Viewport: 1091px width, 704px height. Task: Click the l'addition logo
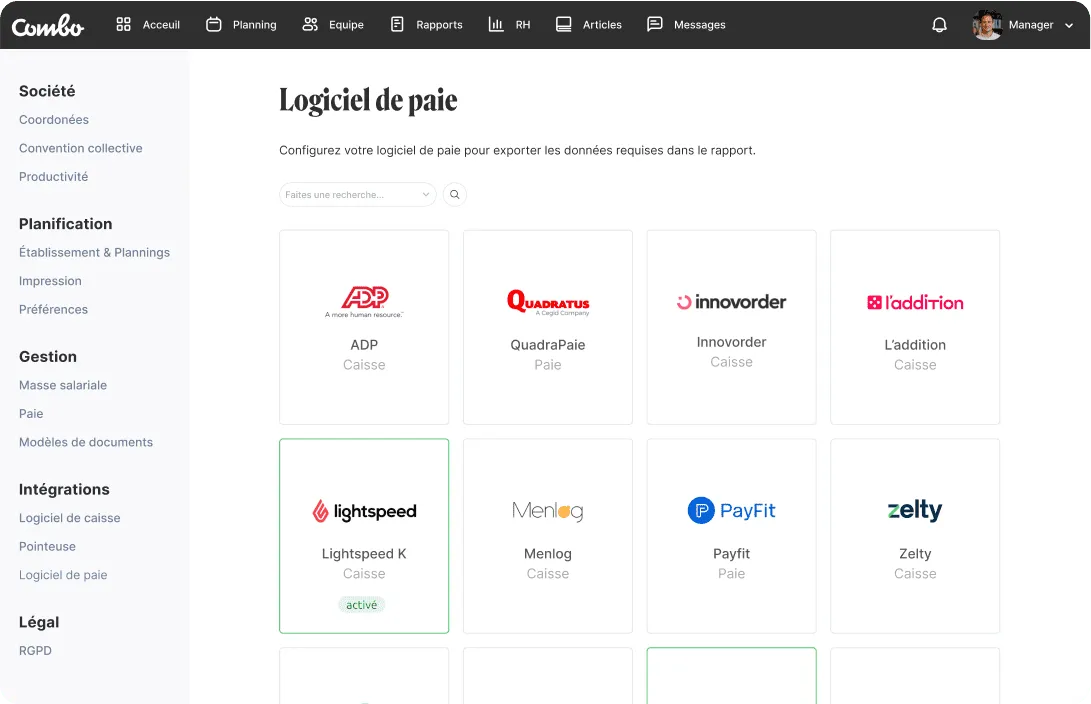(915, 303)
